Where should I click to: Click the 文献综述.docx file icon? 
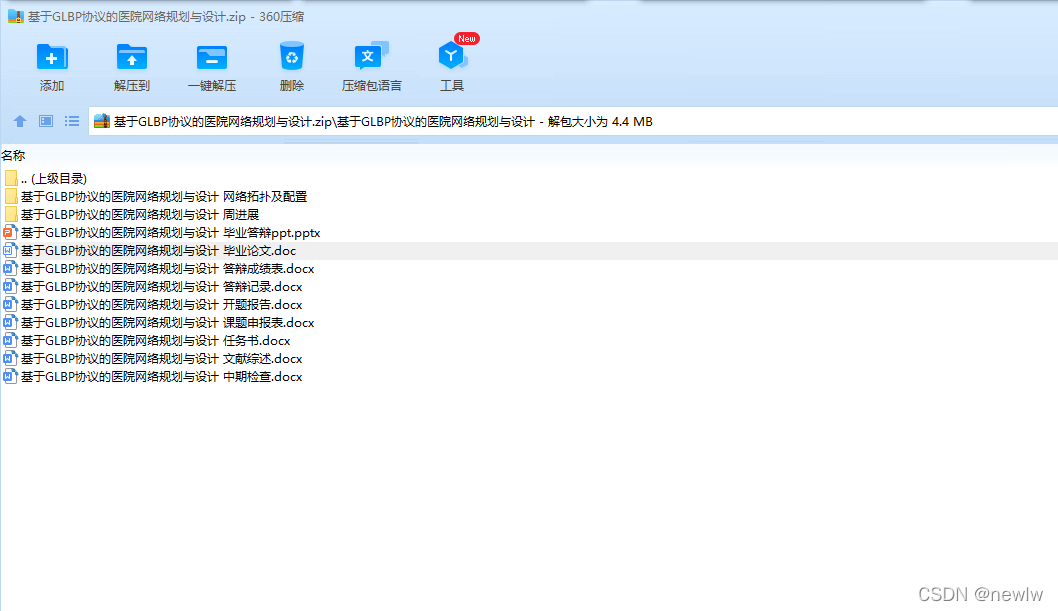[x=9, y=359]
